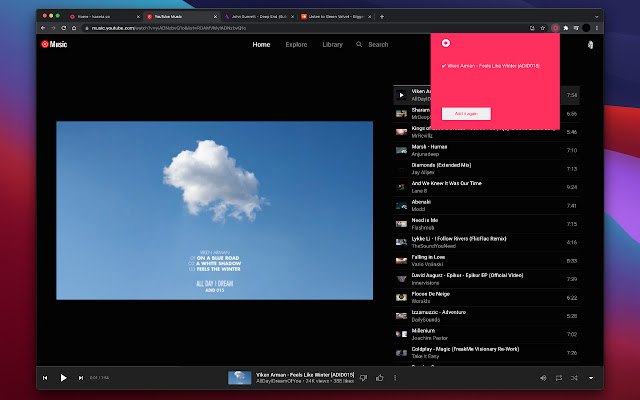This screenshot has width=640, height=400.
Task: Play And We Knew It Was Our Time
Action: click(487, 187)
